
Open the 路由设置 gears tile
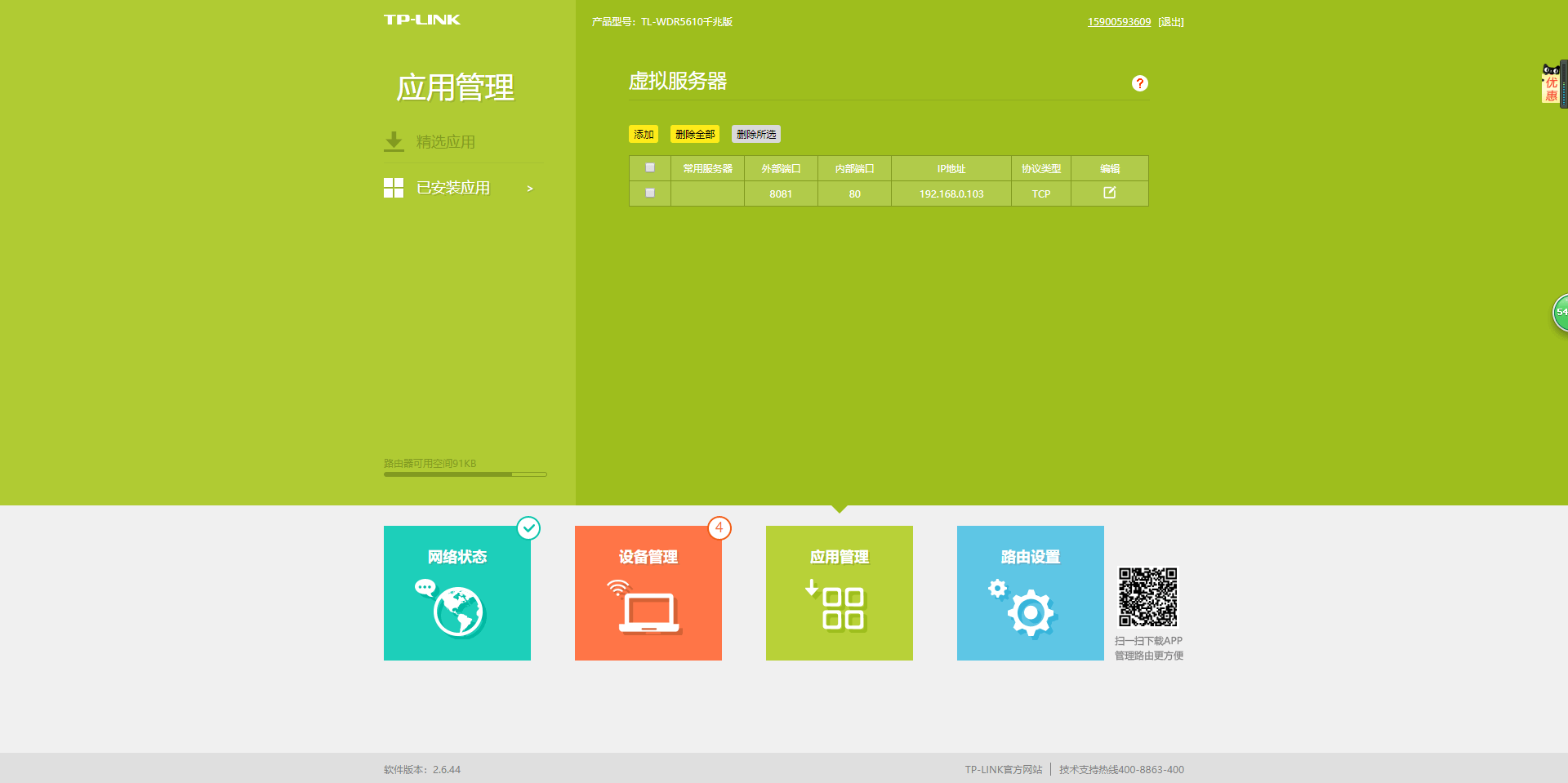pyautogui.click(x=1031, y=593)
